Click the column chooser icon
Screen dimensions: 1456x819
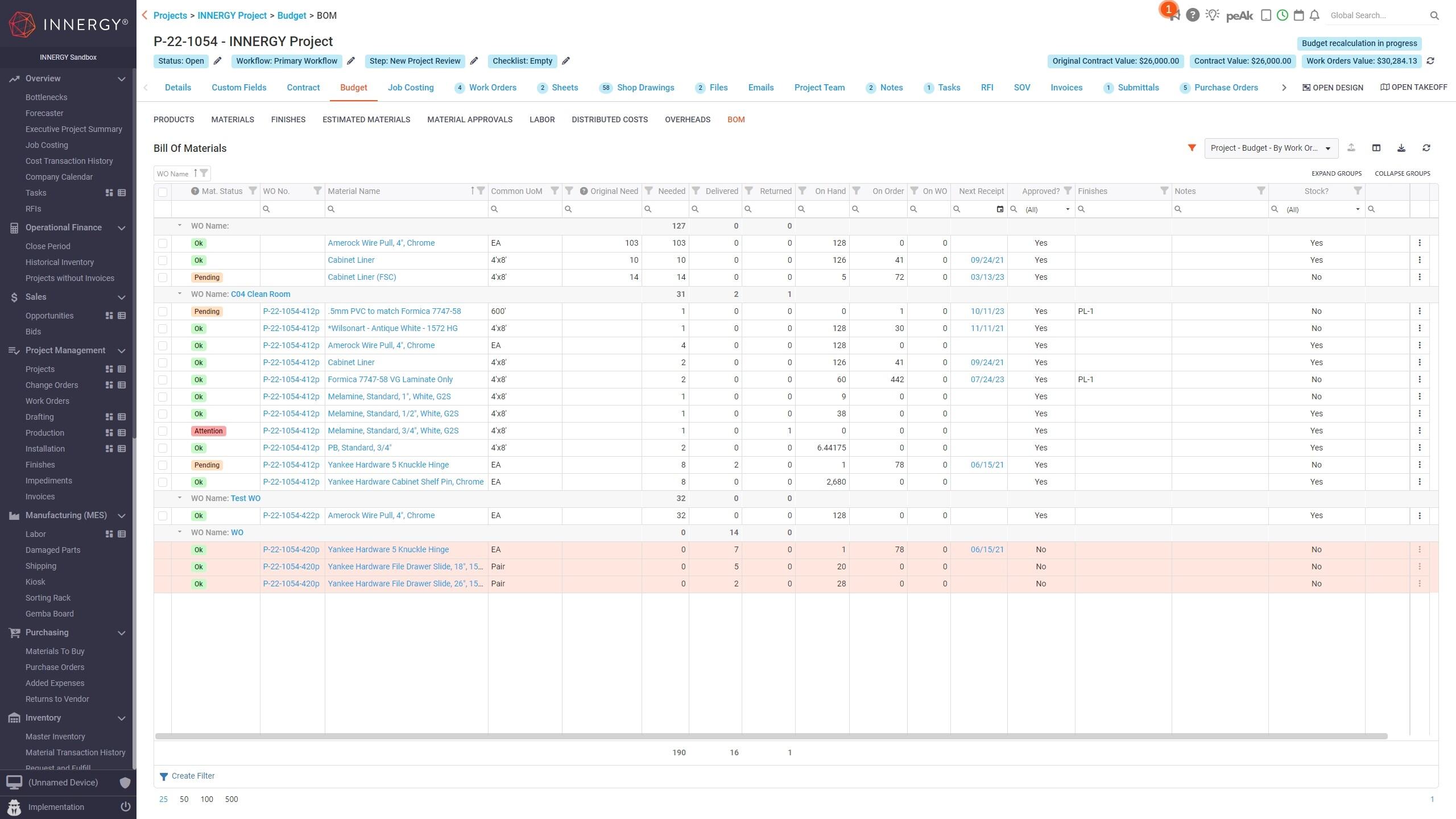(1376, 148)
